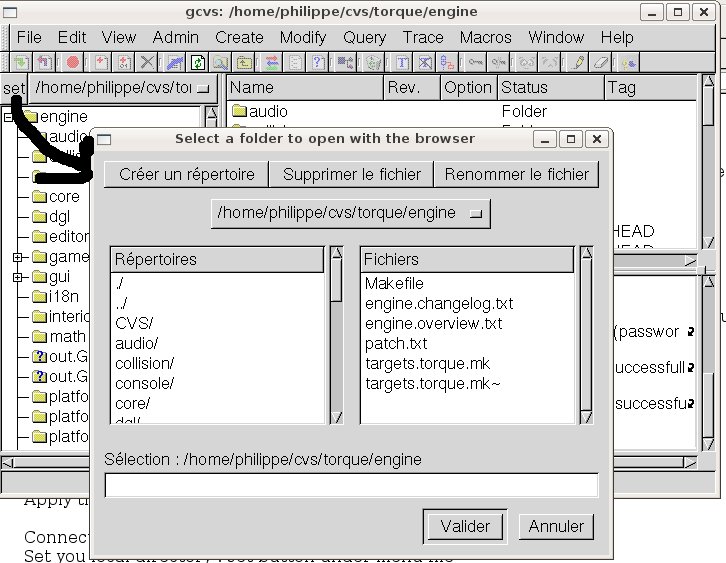
Task: Click the green refresh view toolbar icon
Action: 198,62
